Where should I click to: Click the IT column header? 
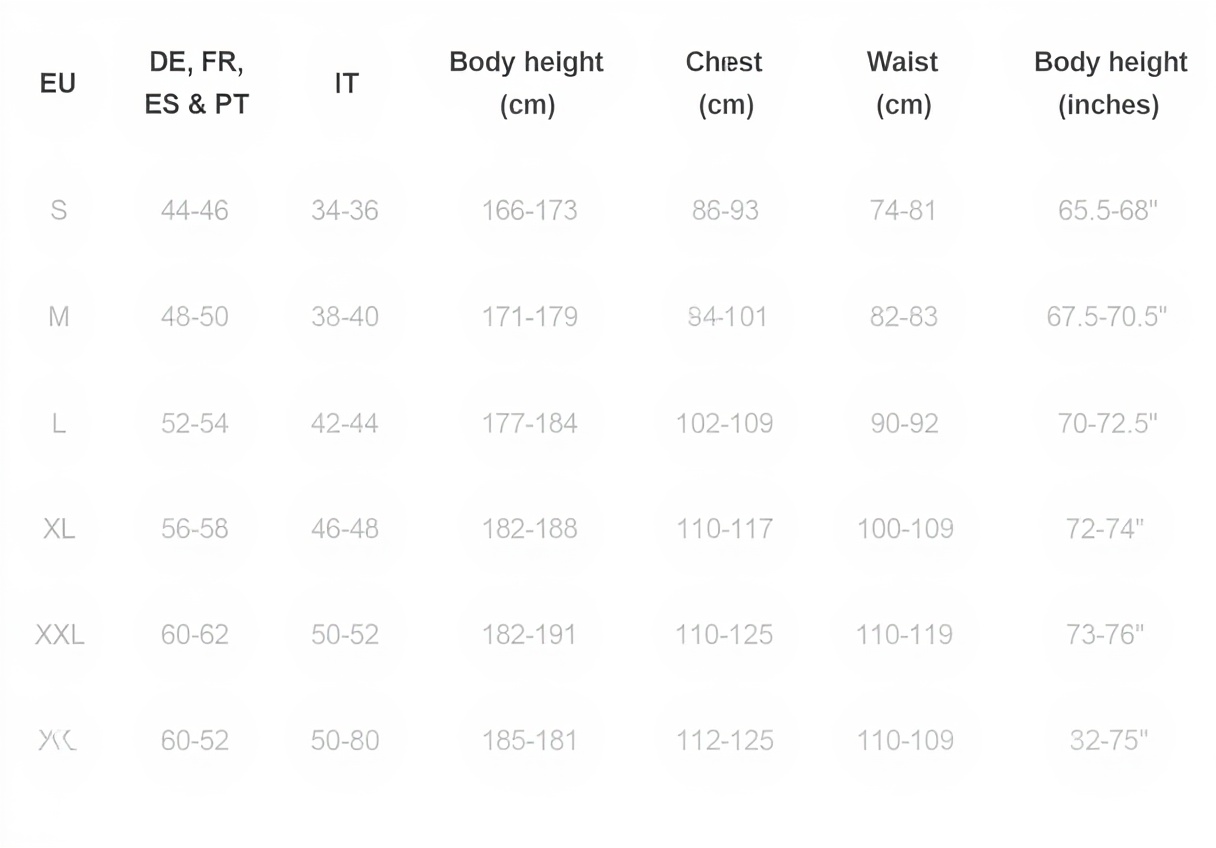pos(346,84)
